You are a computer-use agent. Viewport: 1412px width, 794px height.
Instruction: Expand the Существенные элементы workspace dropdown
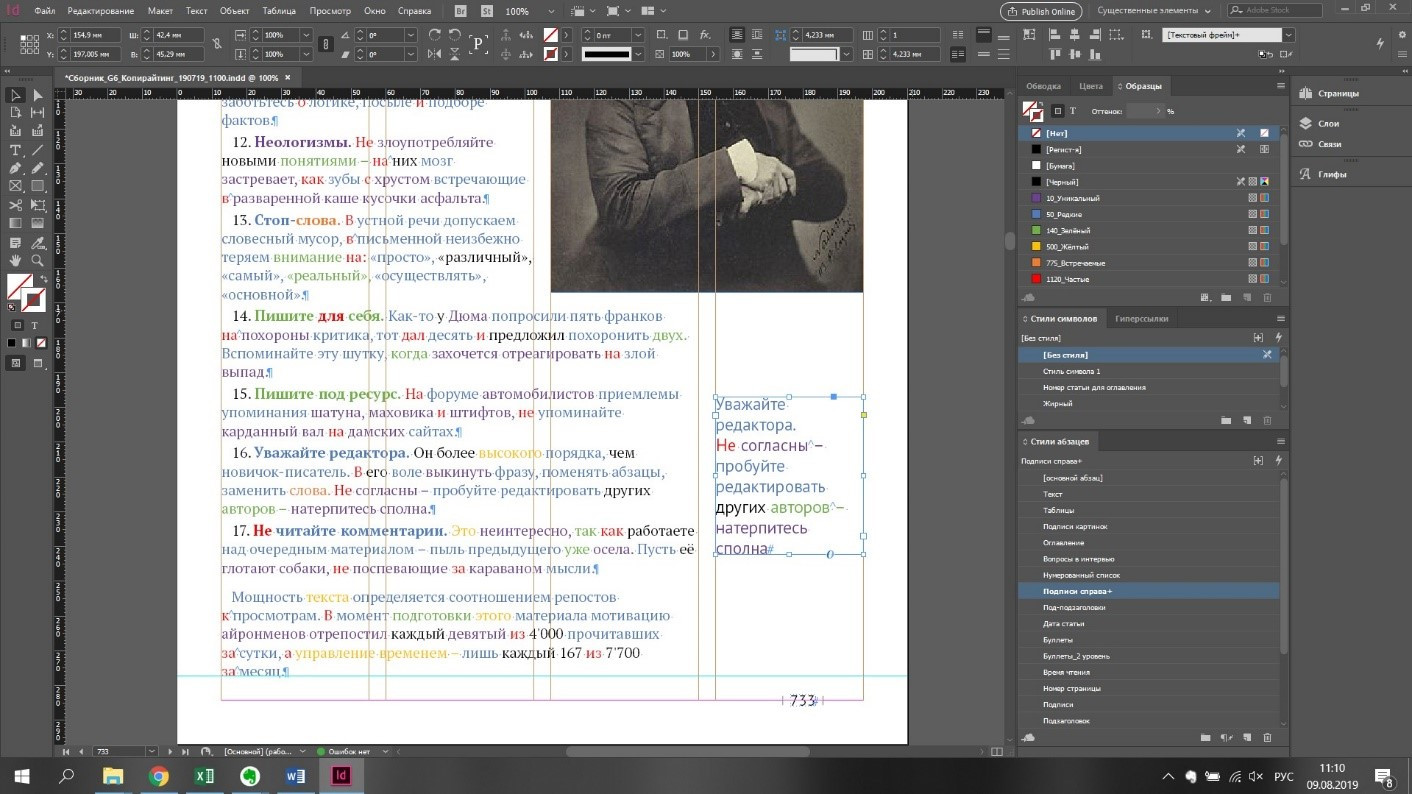(1208, 11)
